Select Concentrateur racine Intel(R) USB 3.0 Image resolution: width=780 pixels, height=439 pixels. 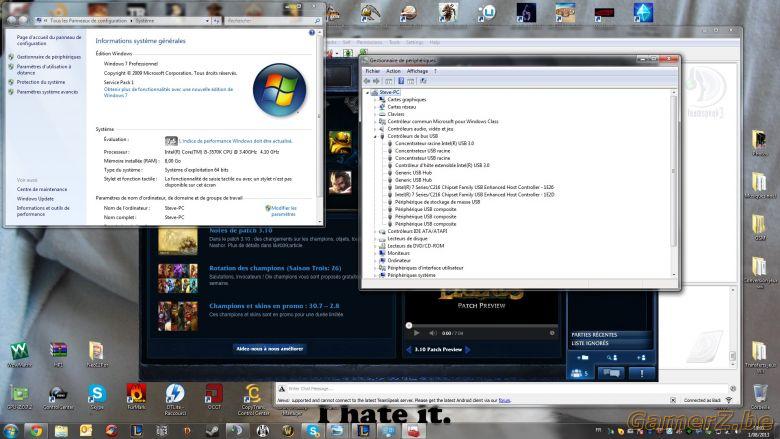tap(434, 143)
